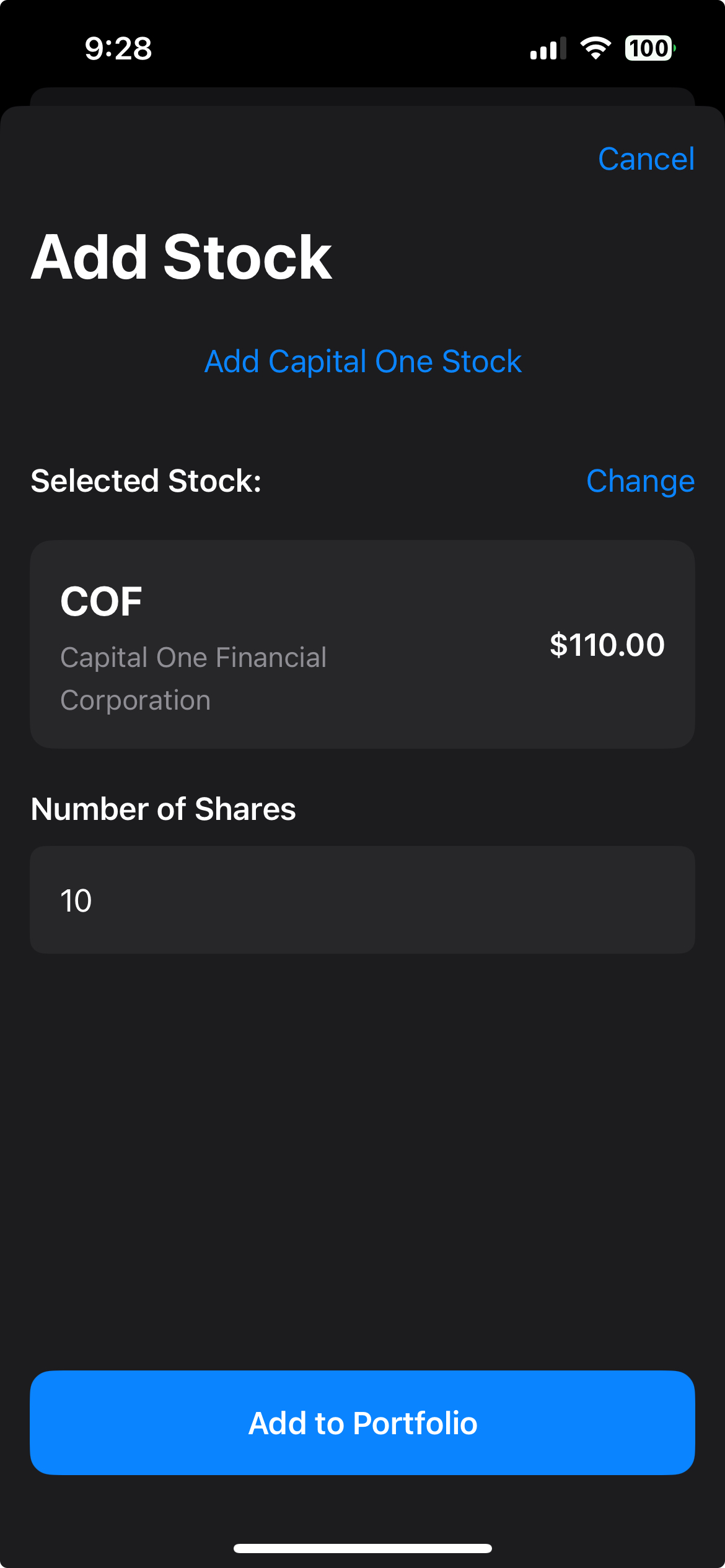Tap the Cancel link
Viewport: 725px width, 1568px height.
[646, 159]
